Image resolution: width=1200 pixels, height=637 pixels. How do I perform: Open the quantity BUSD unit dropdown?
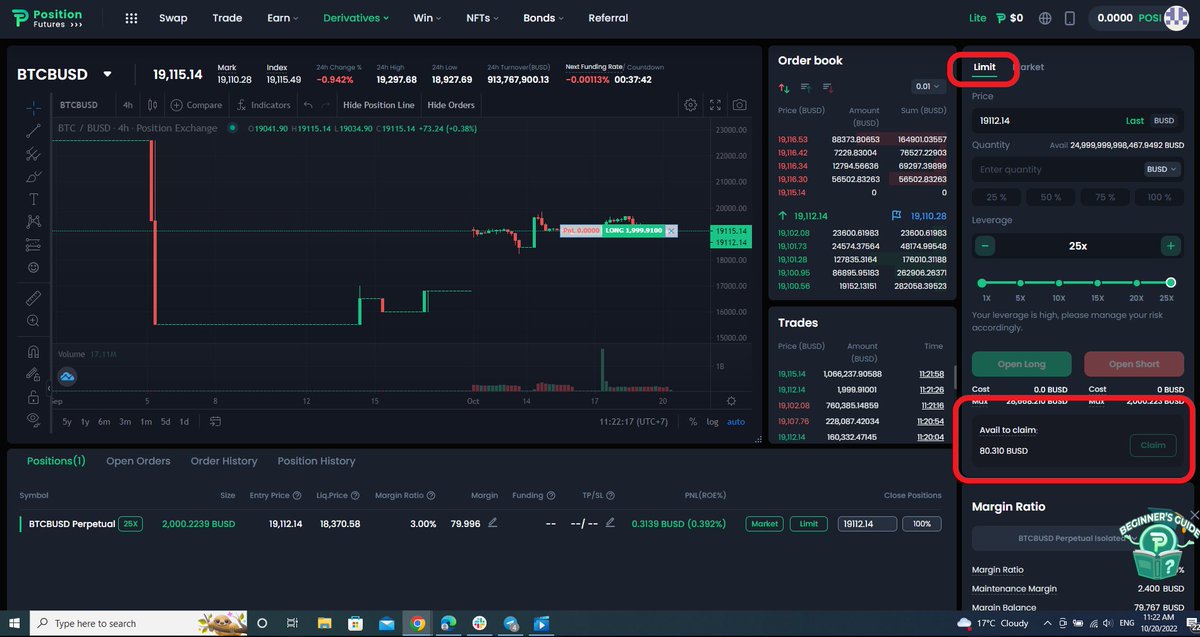[x=1162, y=169]
